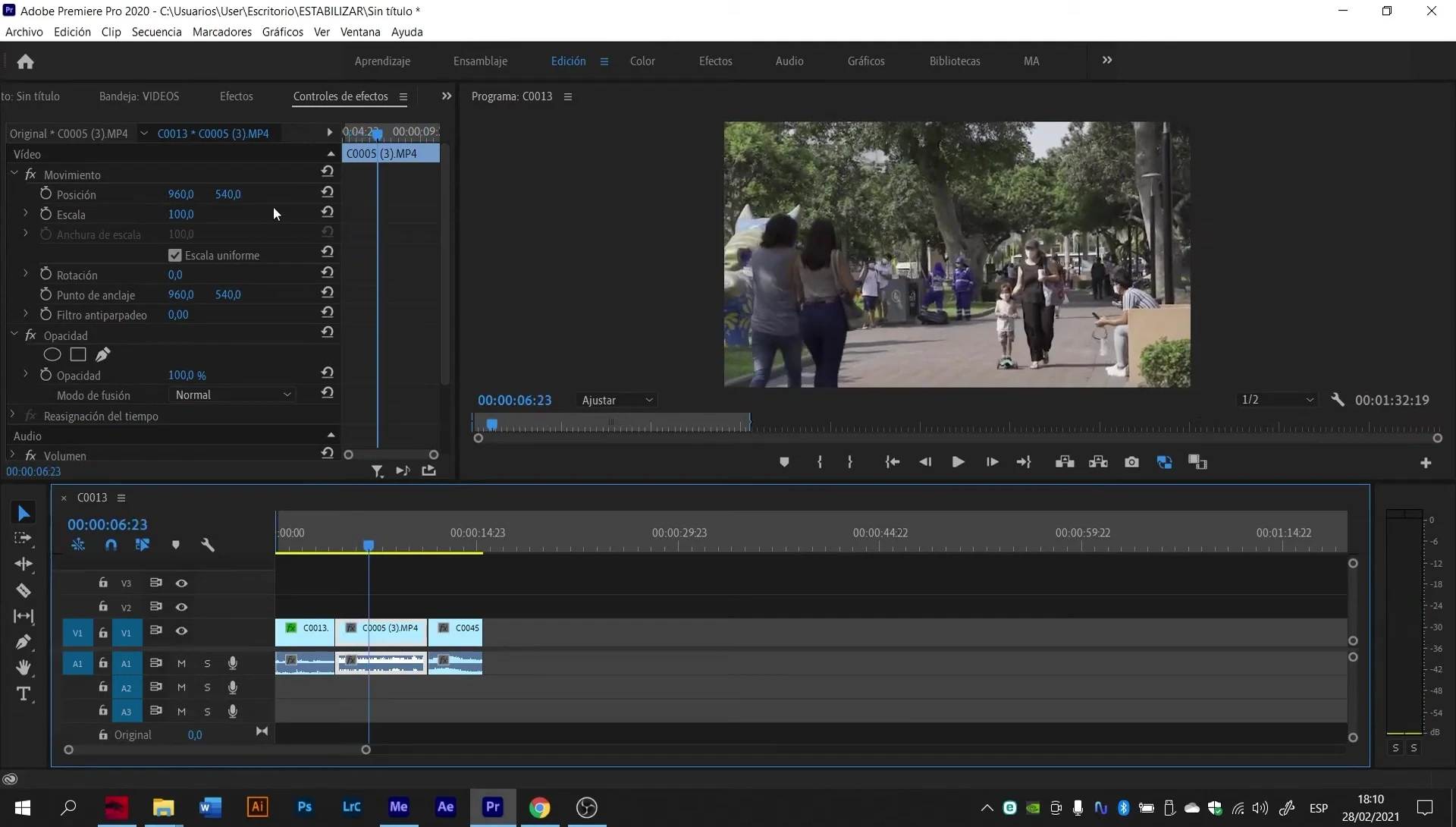Collapse the Opacidad effect
Viewport: 1456px width, 827px height.
pos(14,334)
